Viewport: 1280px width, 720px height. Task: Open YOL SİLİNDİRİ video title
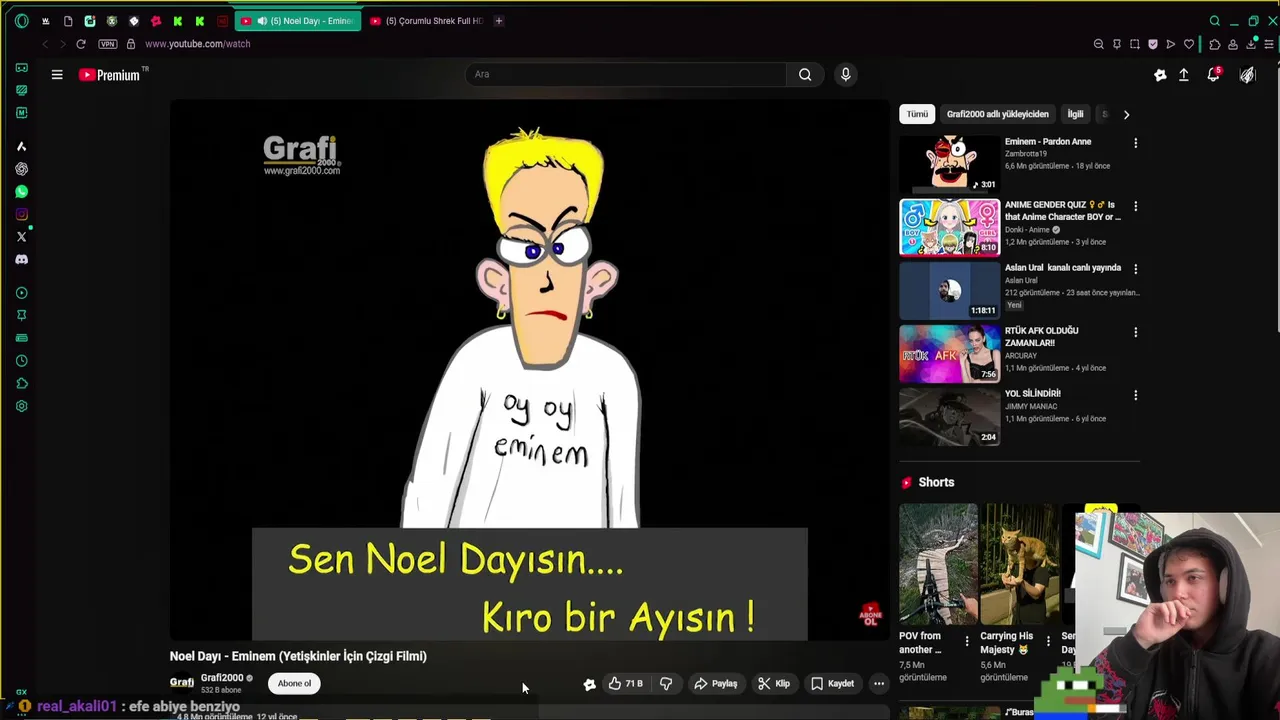pyautogui.click(x=1033, y=394)
